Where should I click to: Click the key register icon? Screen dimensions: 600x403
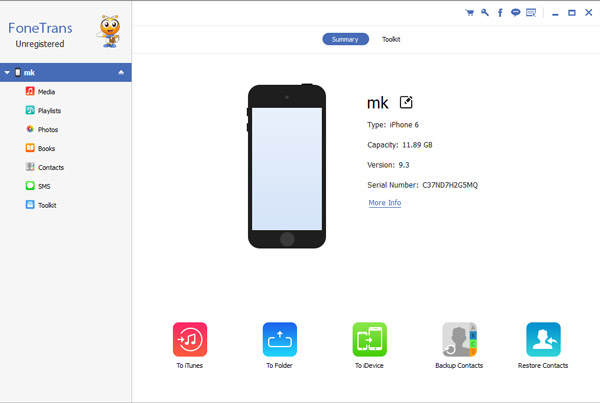coord(485,13)
